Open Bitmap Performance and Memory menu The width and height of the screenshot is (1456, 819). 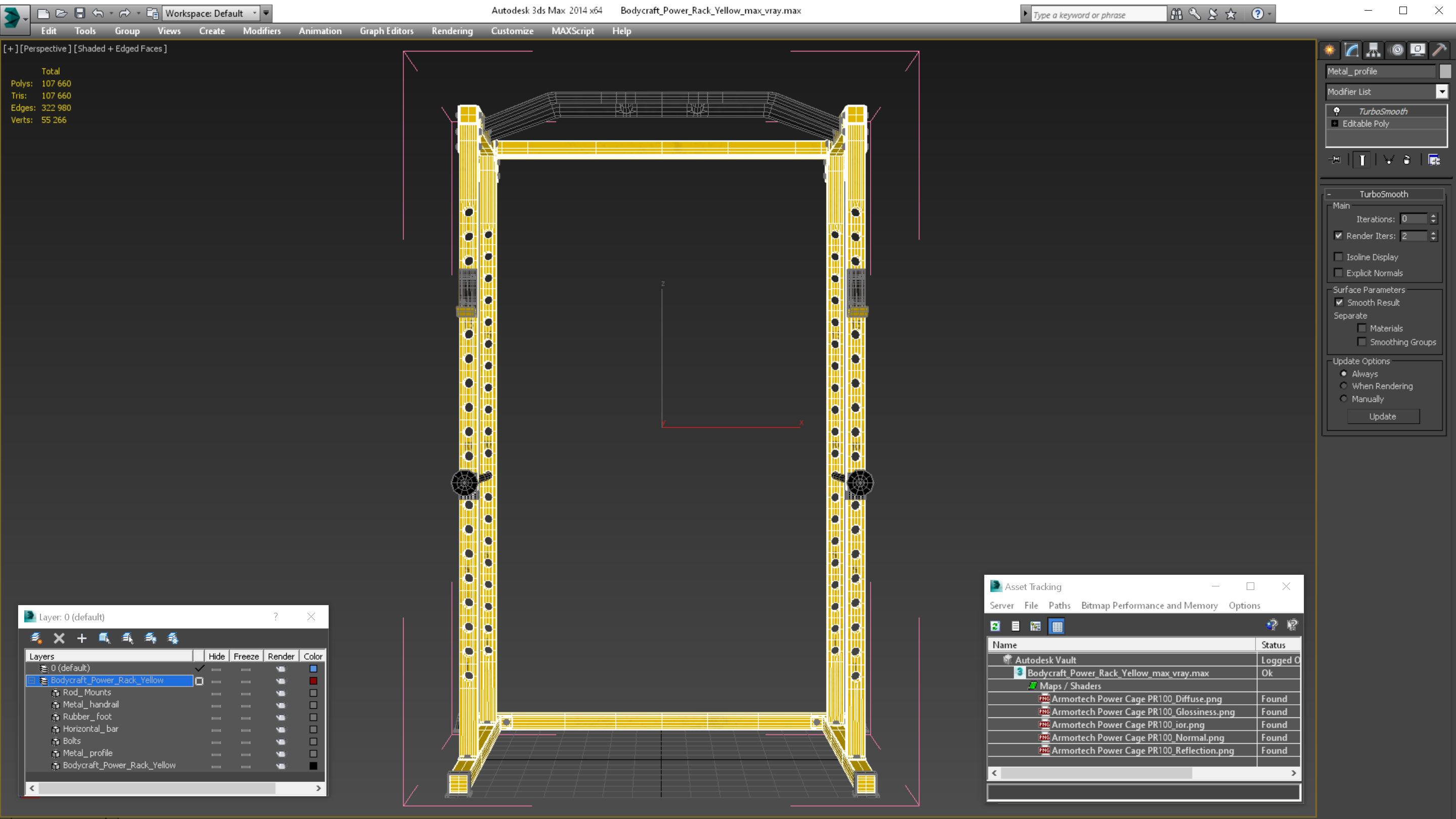point(1149,605)
